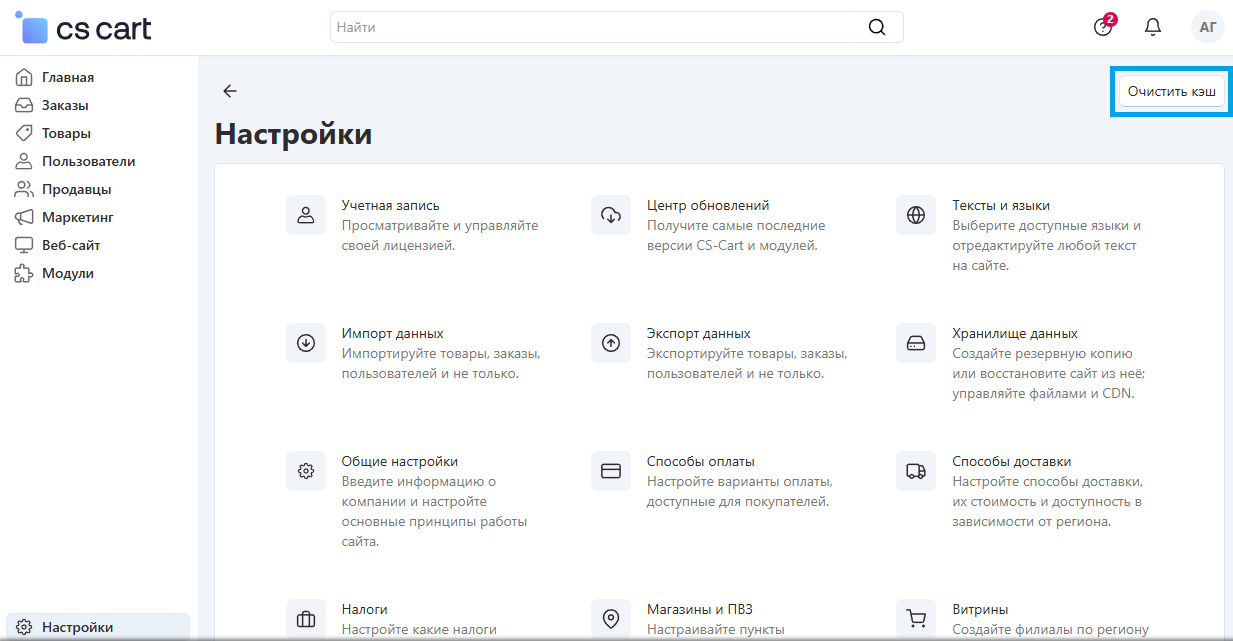Click the magnifier search icon
This screenshot has width=1233, height=641.
[877, 27]
